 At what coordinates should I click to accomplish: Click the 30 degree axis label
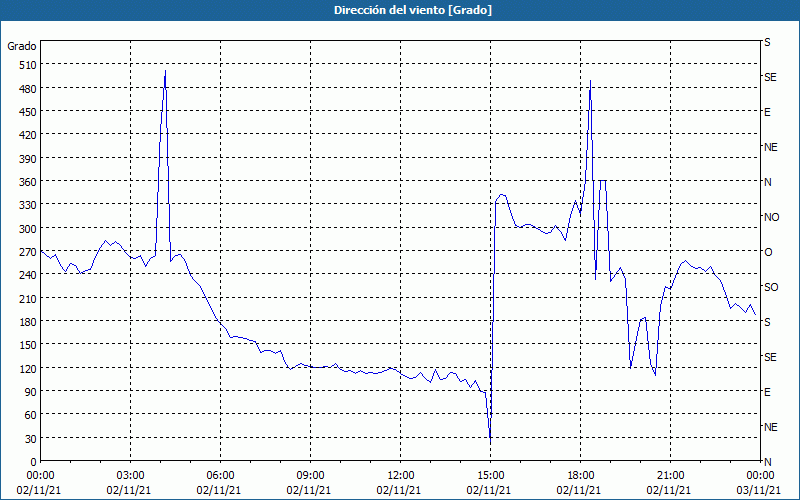click(31, 439)
